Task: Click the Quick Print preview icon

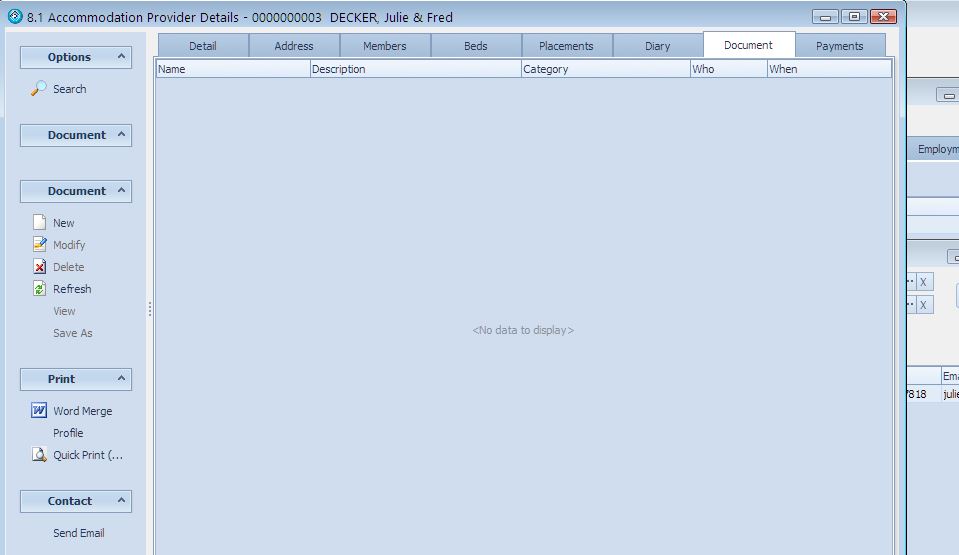Action: click(39, 455)
